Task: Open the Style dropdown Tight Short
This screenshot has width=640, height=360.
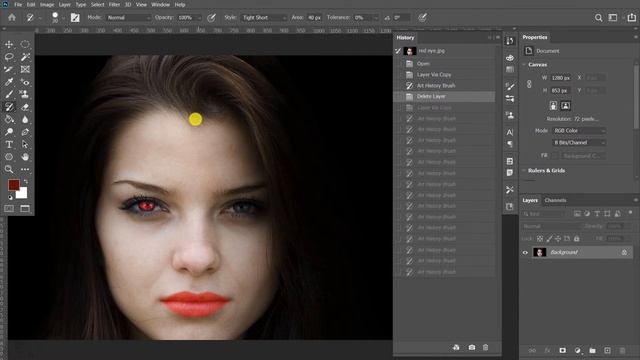Action: click(x=264, y=18)
